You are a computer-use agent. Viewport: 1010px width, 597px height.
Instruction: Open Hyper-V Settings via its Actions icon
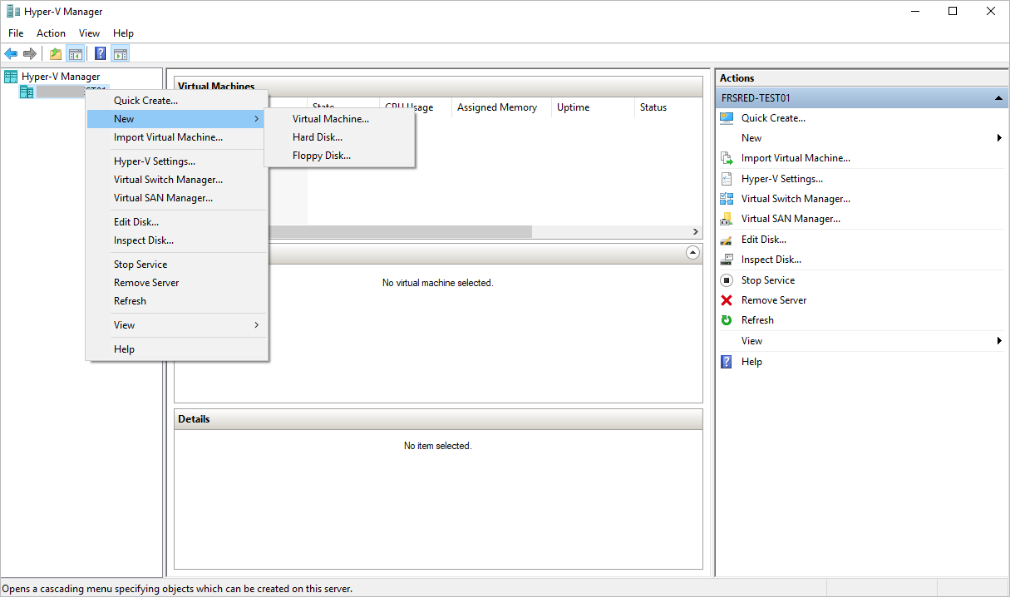726,178
